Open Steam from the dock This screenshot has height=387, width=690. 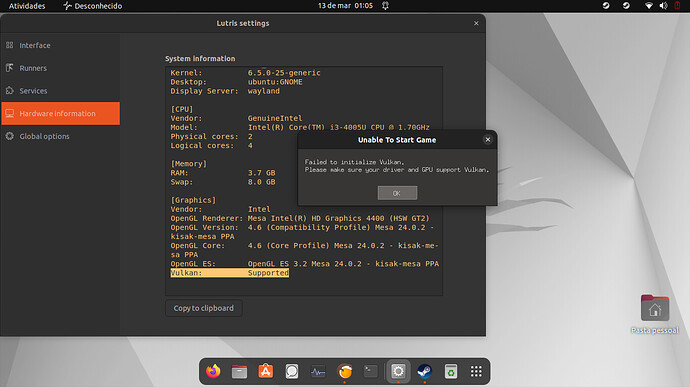pos(424,372)
